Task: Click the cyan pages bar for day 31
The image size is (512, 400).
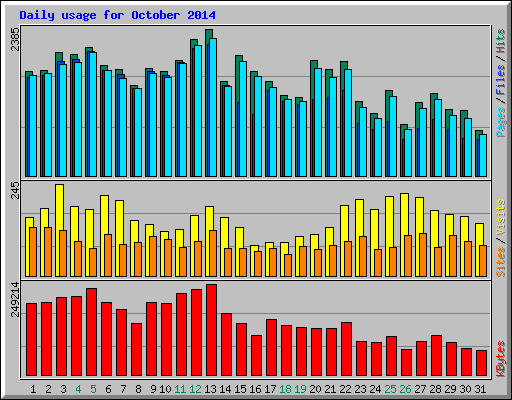Action: pyautogui.click(x=483, y=155)
